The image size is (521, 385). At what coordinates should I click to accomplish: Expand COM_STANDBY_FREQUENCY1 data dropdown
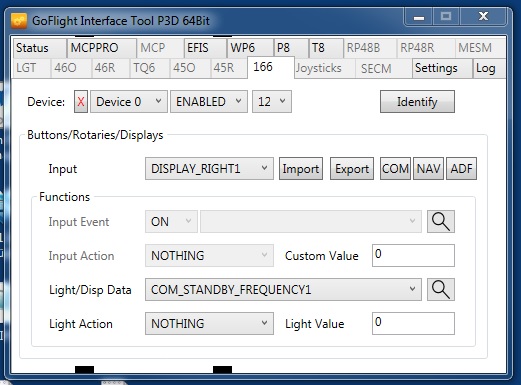[x=283, y=290]
